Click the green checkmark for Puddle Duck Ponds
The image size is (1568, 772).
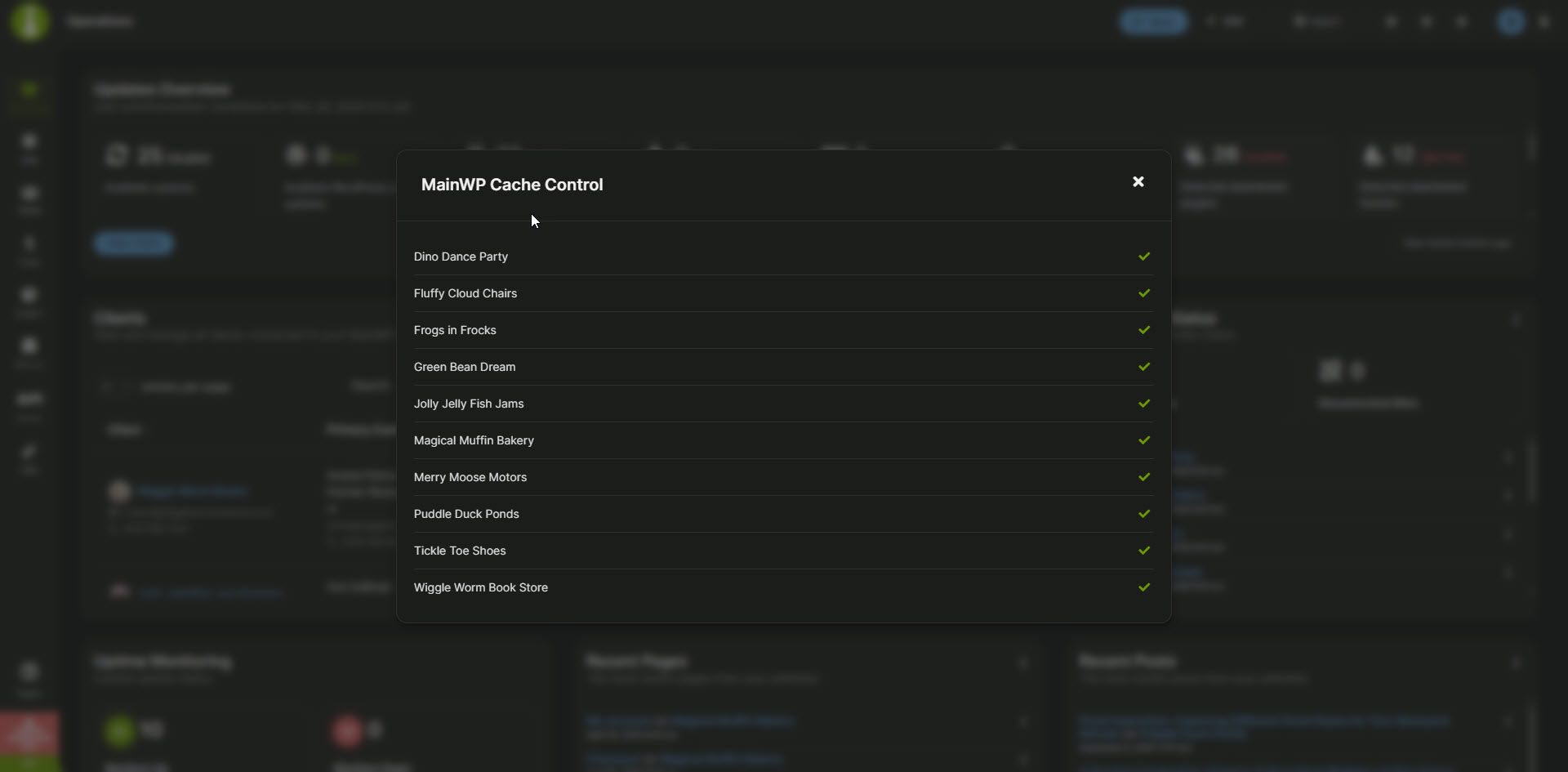(x=1144, y=514)
